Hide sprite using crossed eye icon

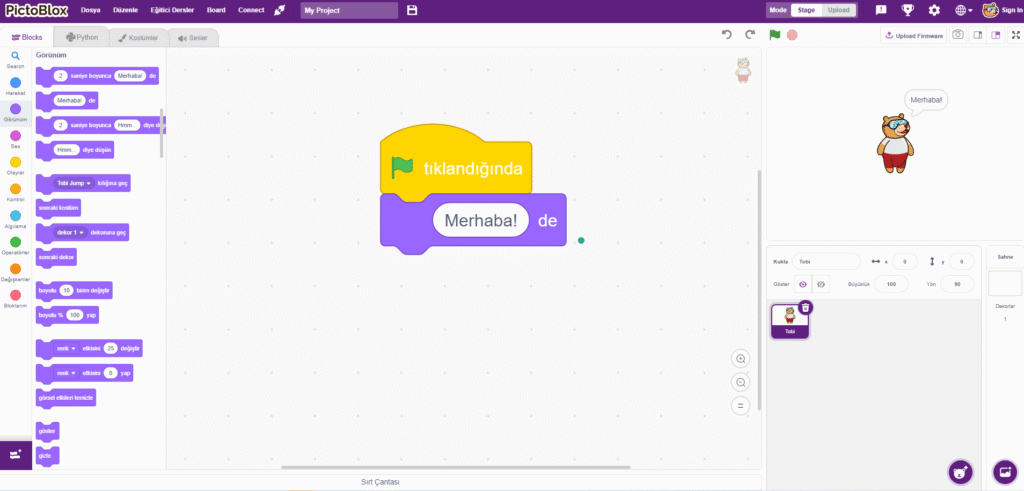pos(820,284)
